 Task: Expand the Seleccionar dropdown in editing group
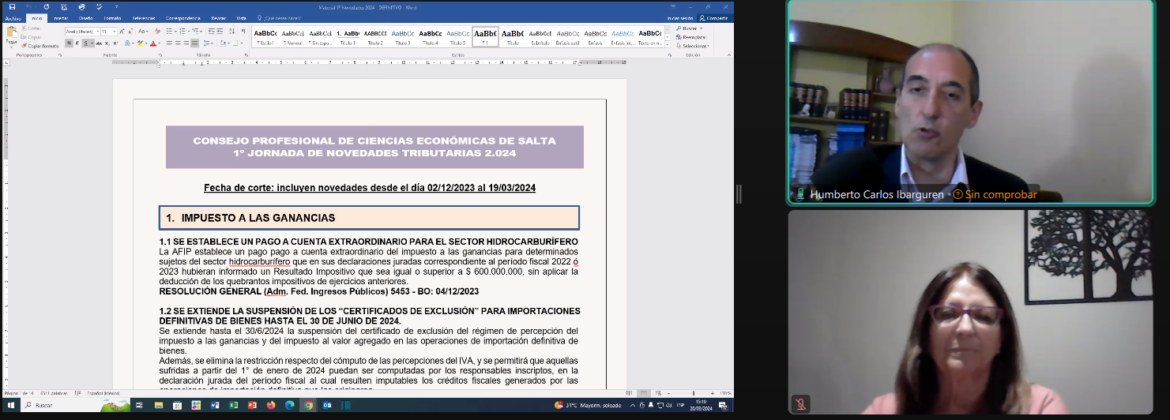(x=695, y=45)
